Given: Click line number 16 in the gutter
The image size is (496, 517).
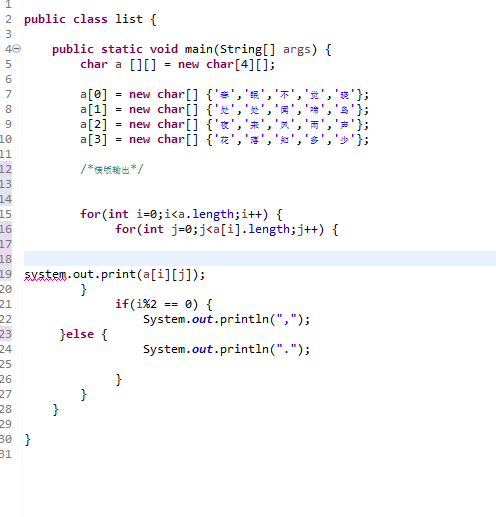Looking at the screenshot, I should point(6,229).
